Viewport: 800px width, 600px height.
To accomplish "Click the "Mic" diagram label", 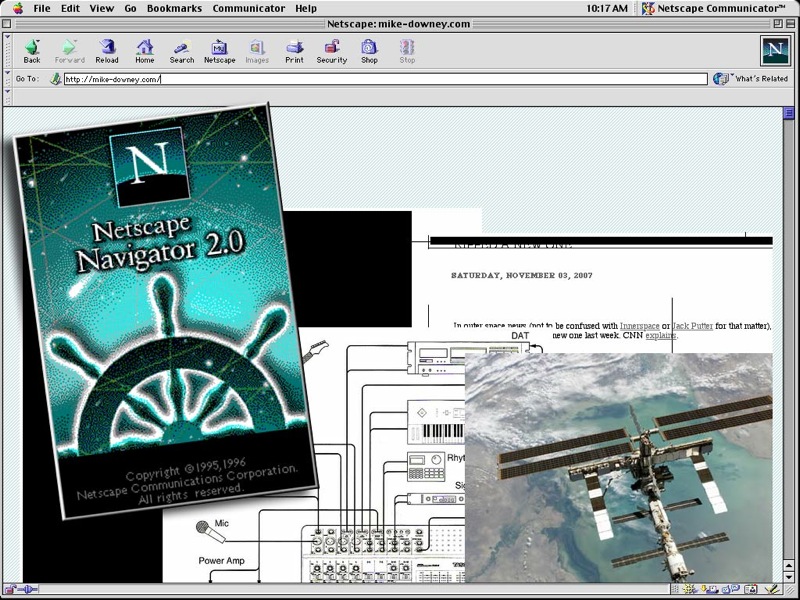I will [222, 523].
